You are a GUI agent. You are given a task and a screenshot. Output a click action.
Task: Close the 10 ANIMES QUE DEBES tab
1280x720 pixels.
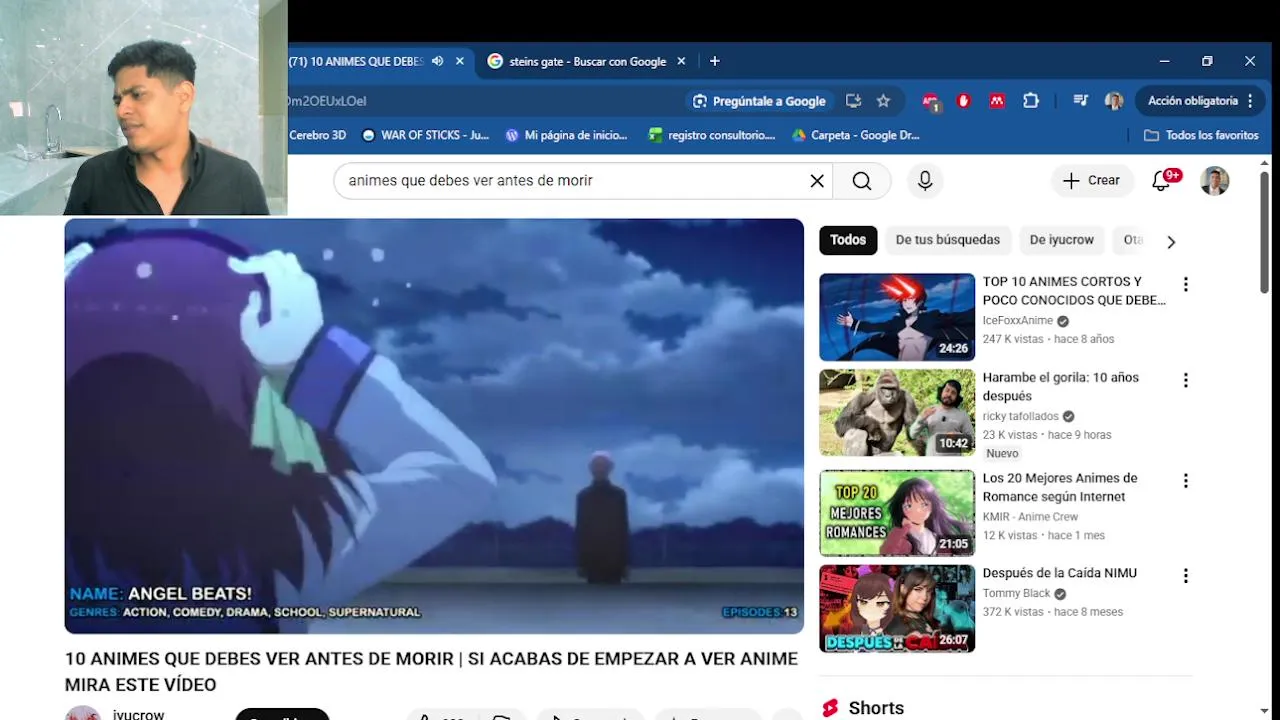(460, 61)
